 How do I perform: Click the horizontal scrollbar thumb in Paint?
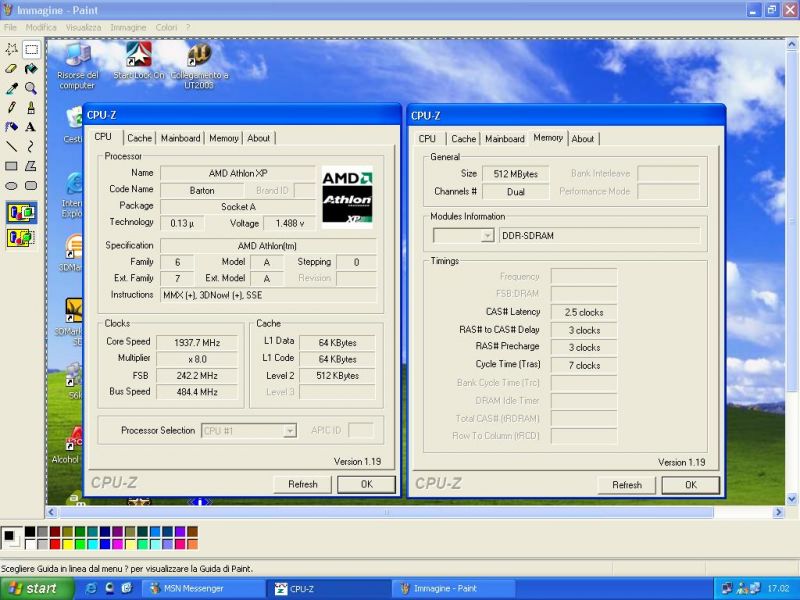coord(386,512)
